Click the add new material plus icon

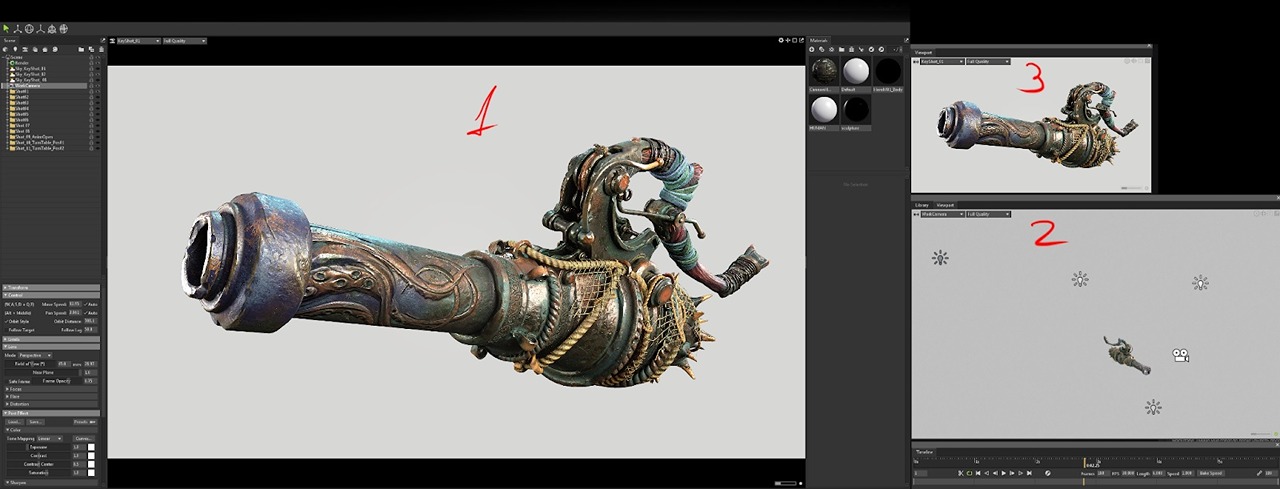tap(811, 49)
